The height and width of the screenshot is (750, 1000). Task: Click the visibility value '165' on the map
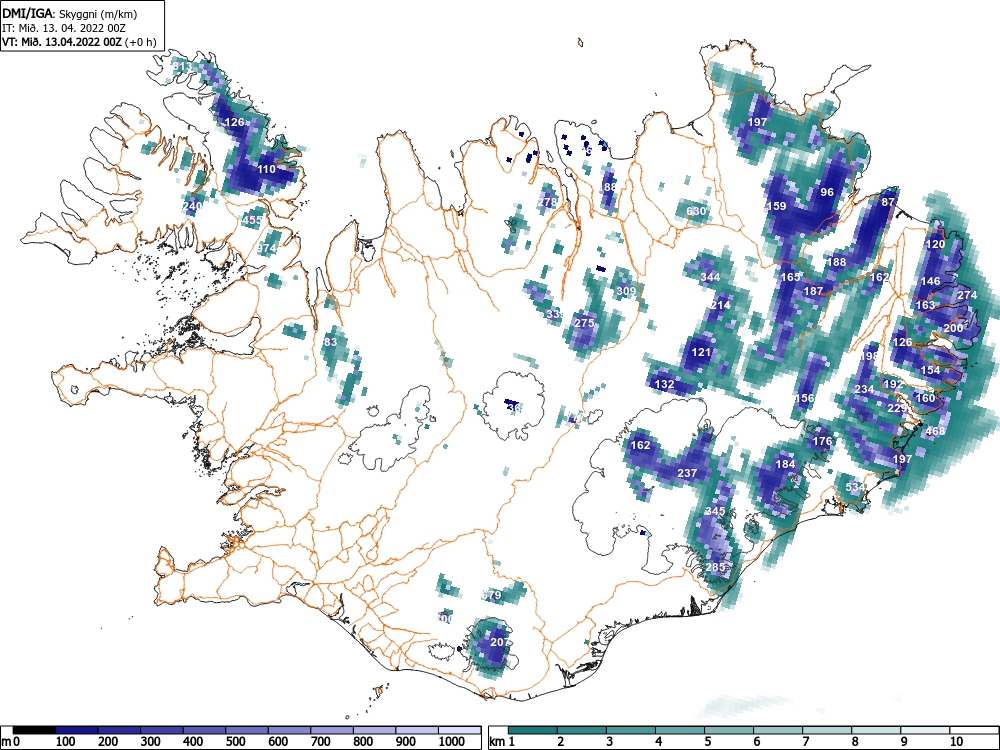tap(790, 277)
